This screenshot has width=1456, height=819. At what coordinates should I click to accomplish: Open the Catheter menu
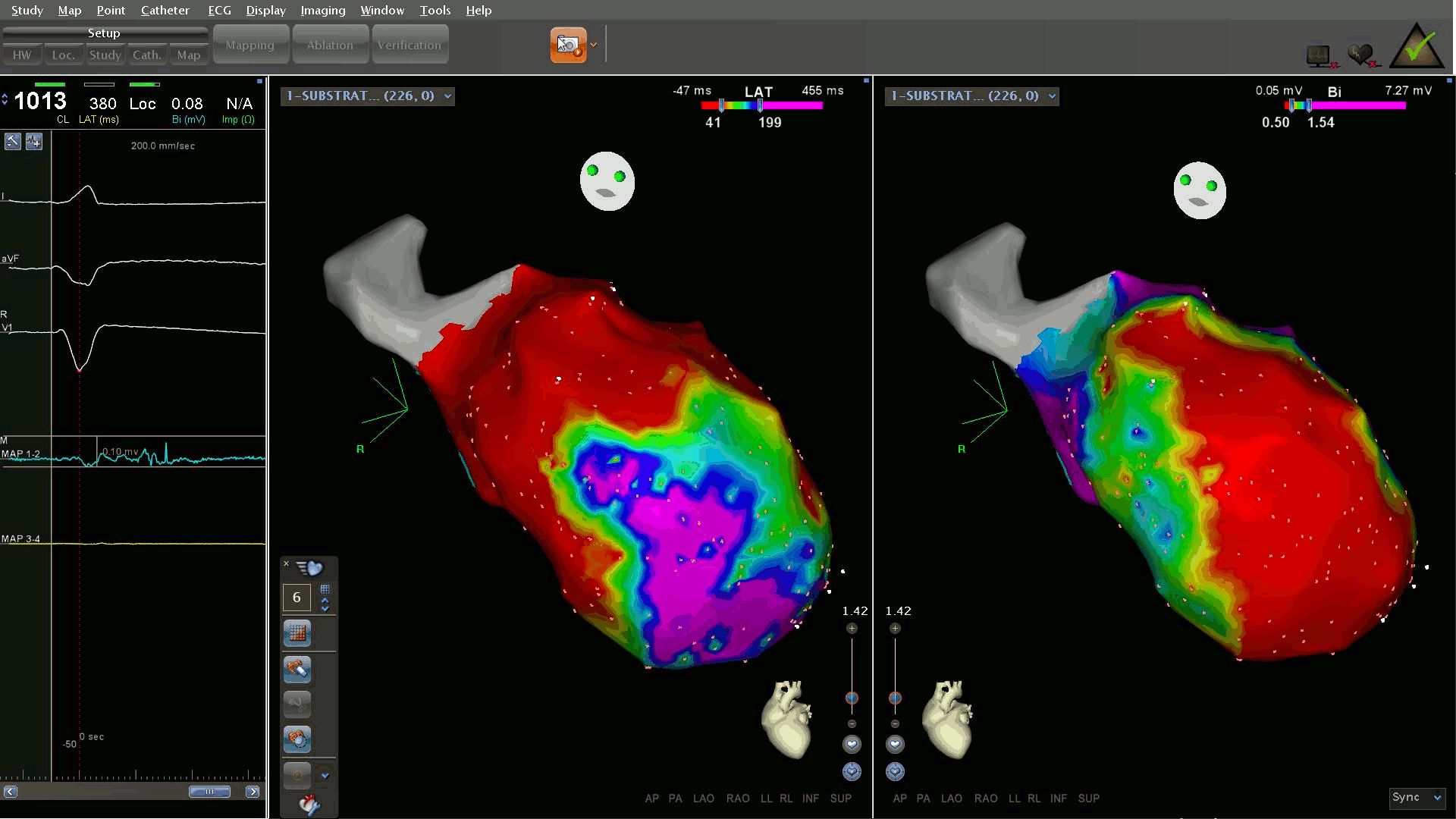[x=165, y=10]
